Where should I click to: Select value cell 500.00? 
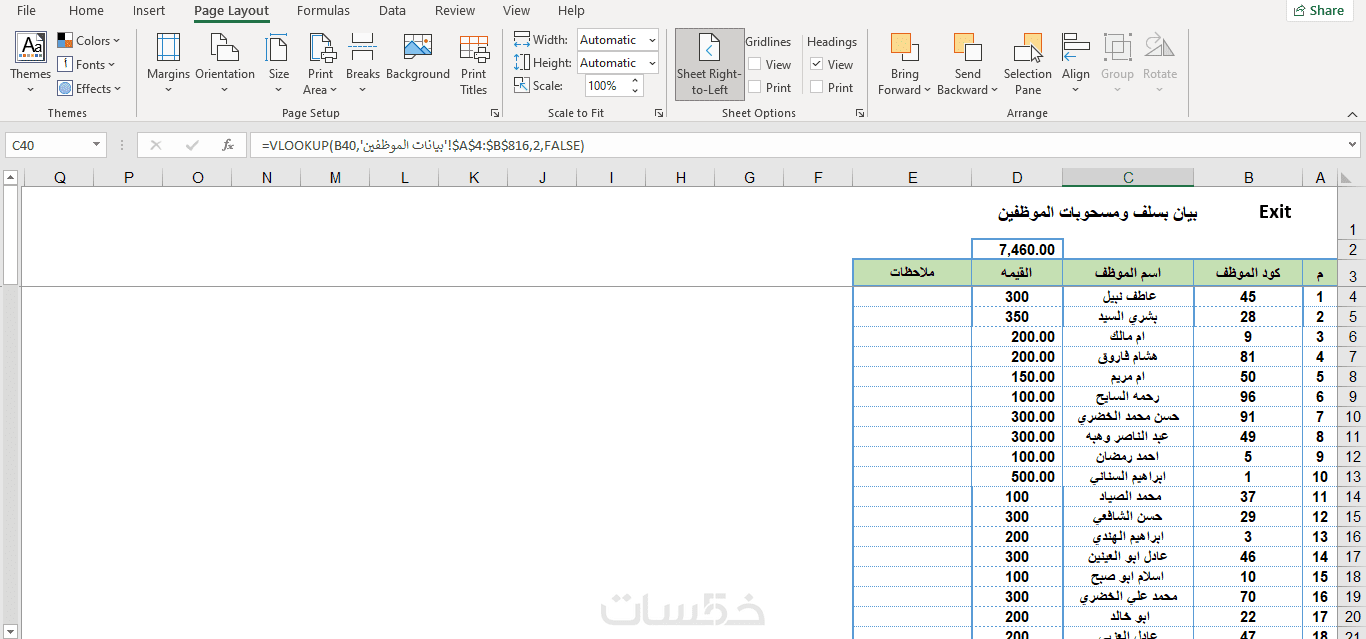click(x=1017, y=477)
